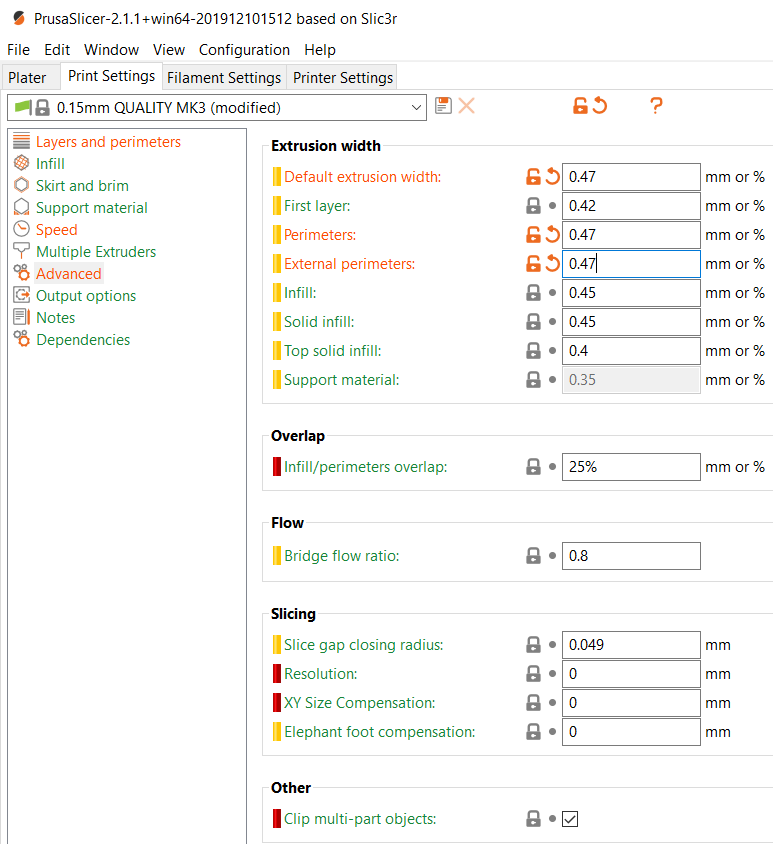This screenshot has width=773, height=844.
Task: Select the Print Settings tab
Action: point(111,76)
